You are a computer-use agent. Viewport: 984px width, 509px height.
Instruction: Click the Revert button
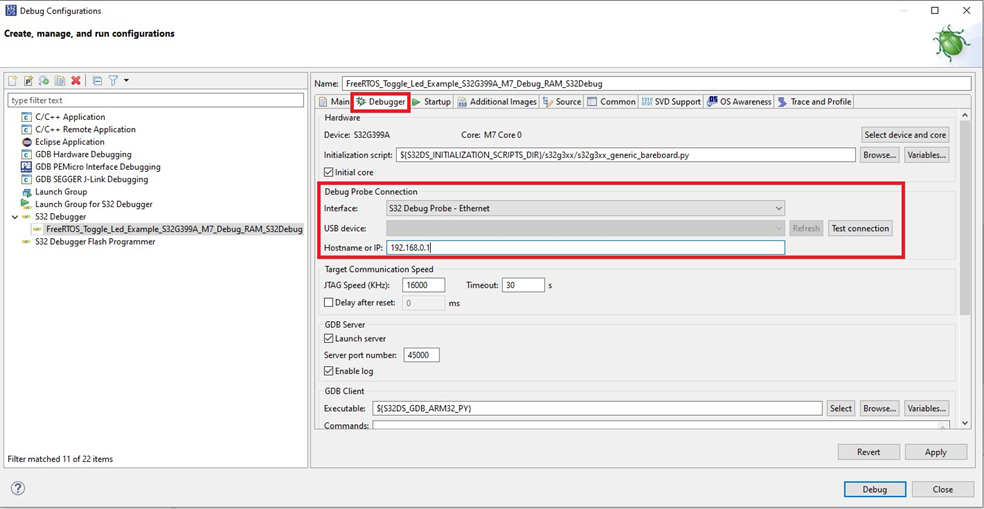pos(869,452)
